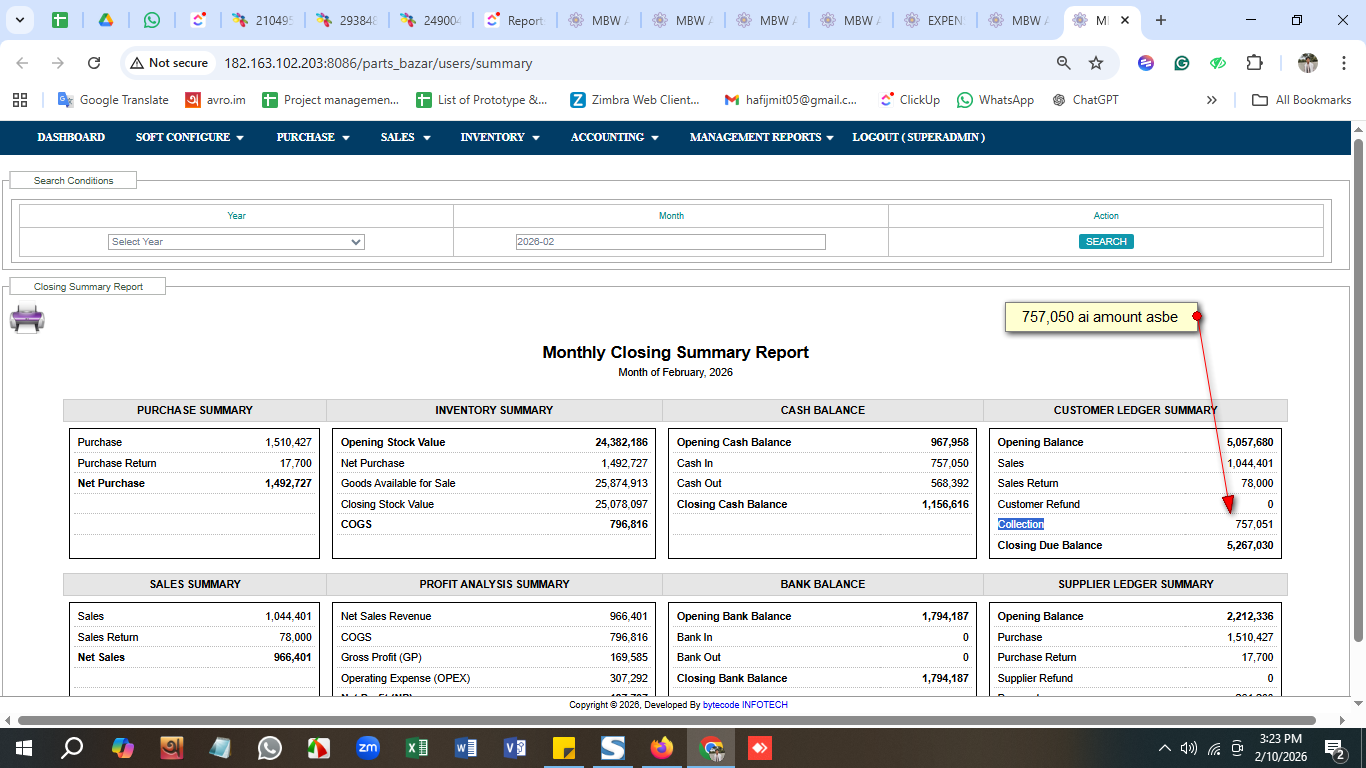Click the horizontal scrollbar at page bottom
This screenshot has height=768, width=1366.
tap(666, 720)
